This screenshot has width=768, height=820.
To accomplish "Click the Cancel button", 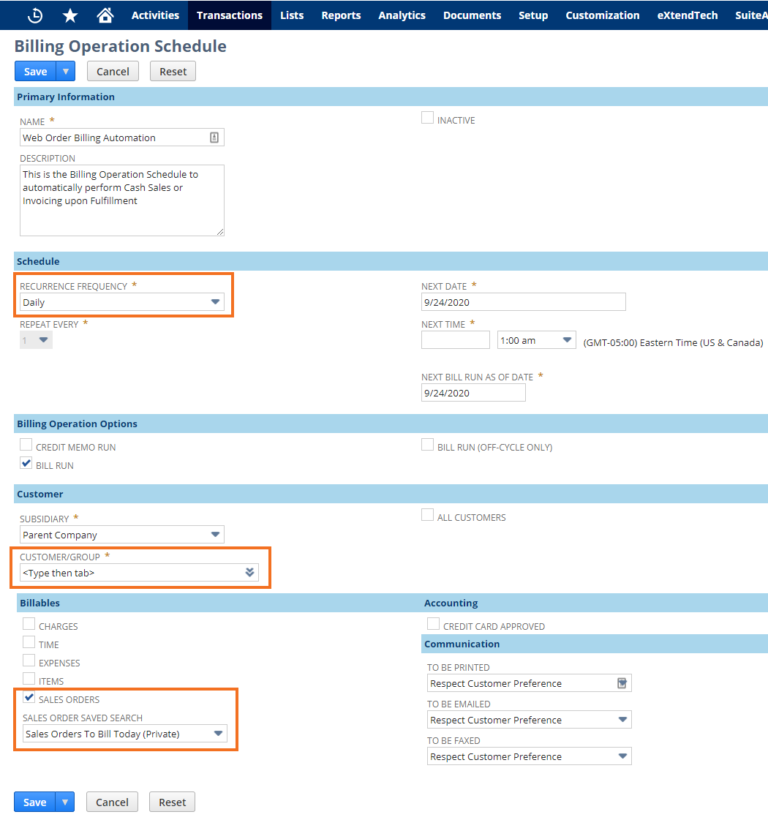I will 112,71.
